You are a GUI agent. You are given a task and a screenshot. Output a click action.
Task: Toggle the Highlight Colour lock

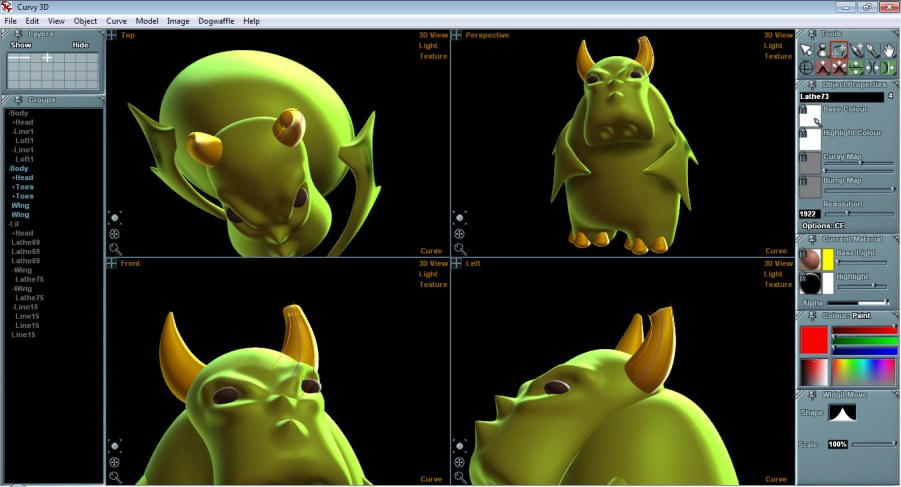tap(803, 133)
